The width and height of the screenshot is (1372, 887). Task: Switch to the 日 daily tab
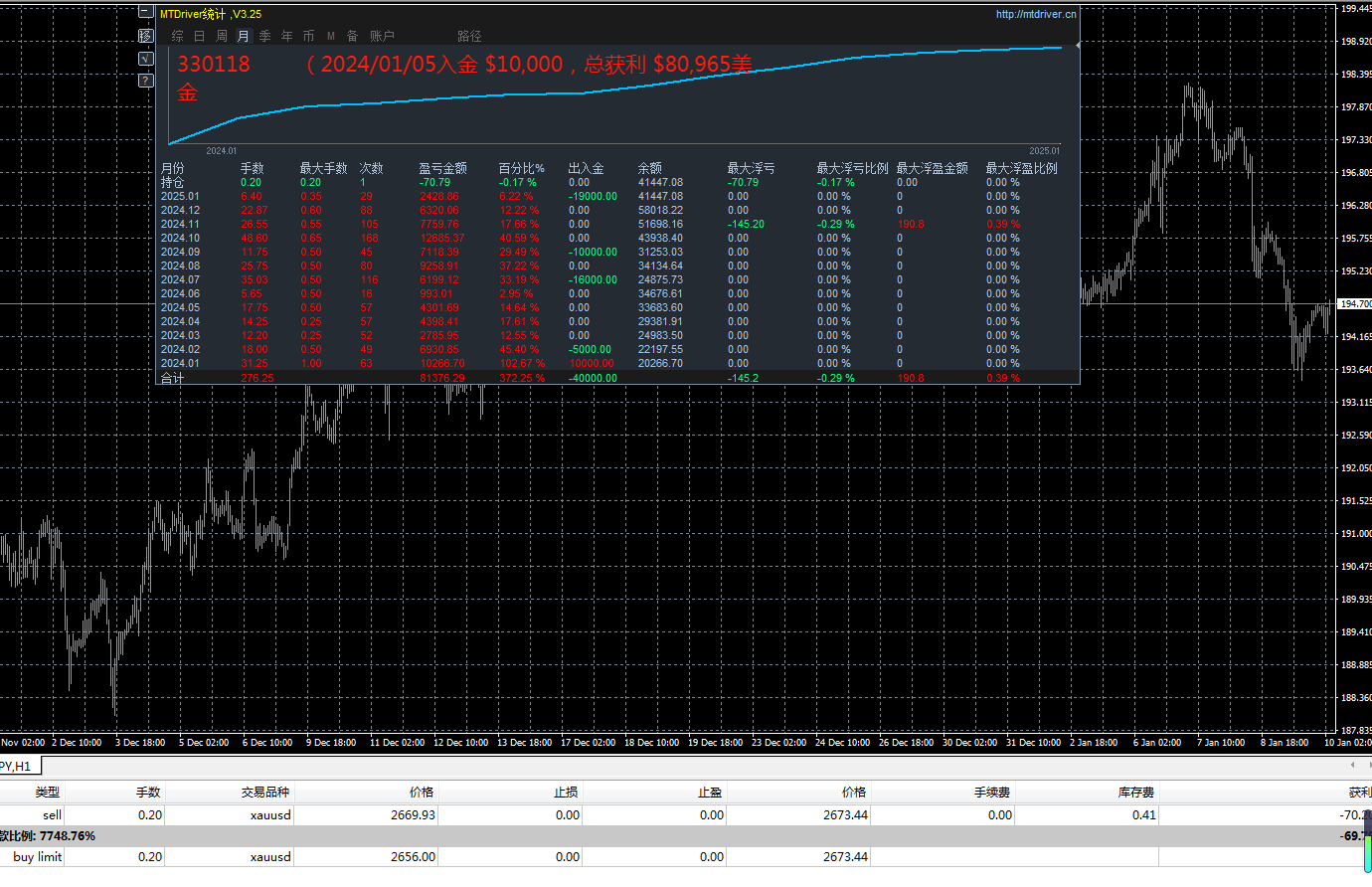click(x=200, y=36)
